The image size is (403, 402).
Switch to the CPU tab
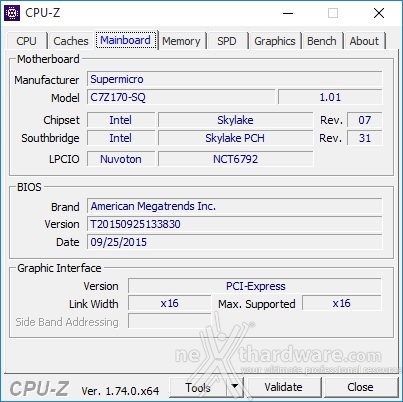pyautogui.click(x=26, y=41)
